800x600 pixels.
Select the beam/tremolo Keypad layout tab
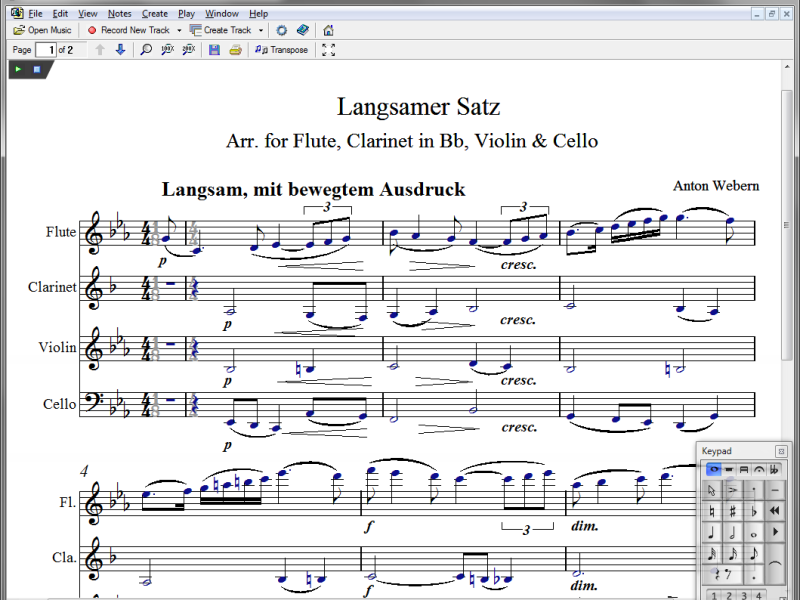pyautogui.click(x=744, y=469)
